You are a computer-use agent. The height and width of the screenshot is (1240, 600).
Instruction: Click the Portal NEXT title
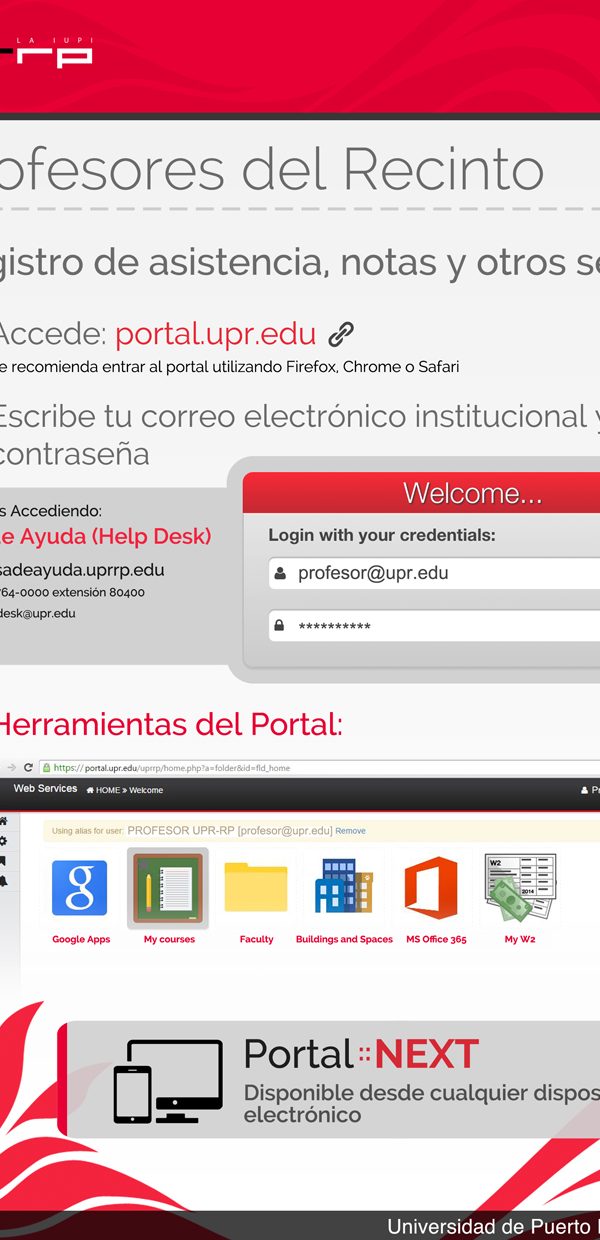(x=361, y=1055)
